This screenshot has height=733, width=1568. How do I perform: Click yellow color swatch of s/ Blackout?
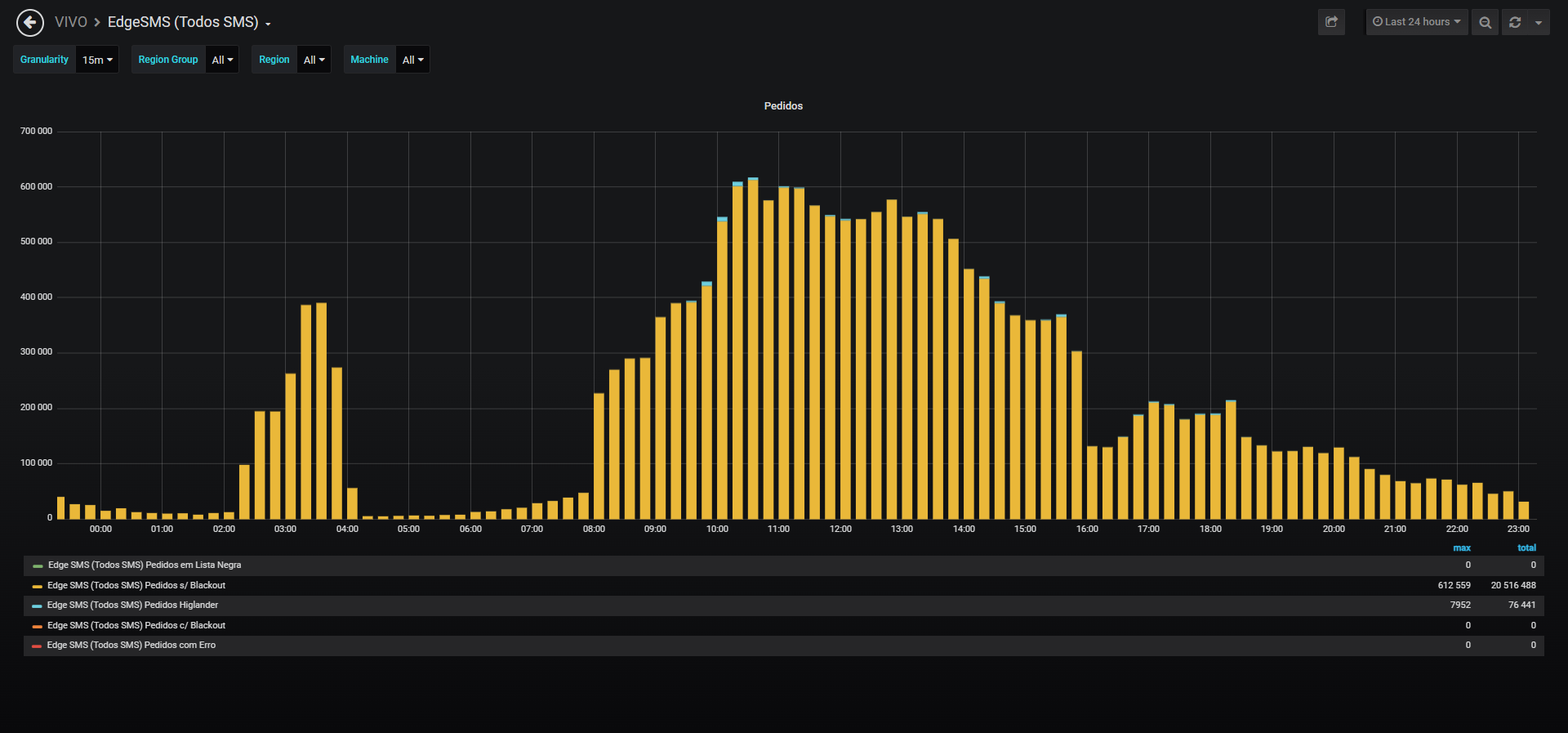coord(38,586)
